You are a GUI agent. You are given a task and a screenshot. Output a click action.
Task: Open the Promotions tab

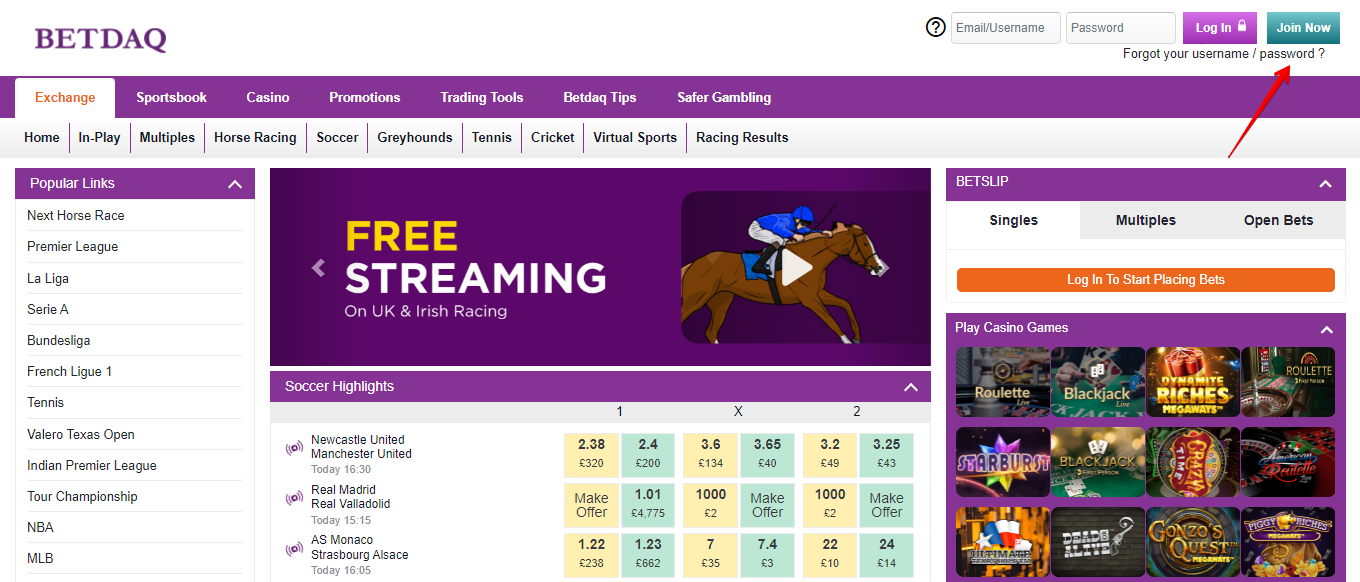pos(365,97)
